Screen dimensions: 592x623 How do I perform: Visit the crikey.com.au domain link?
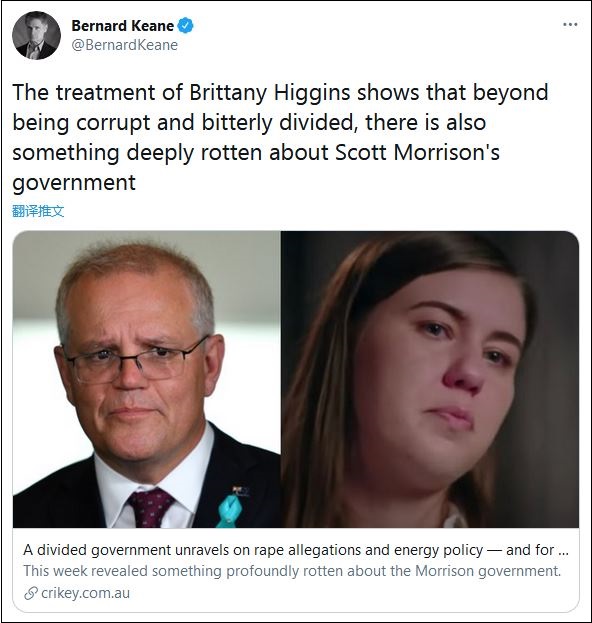(85, 593)
